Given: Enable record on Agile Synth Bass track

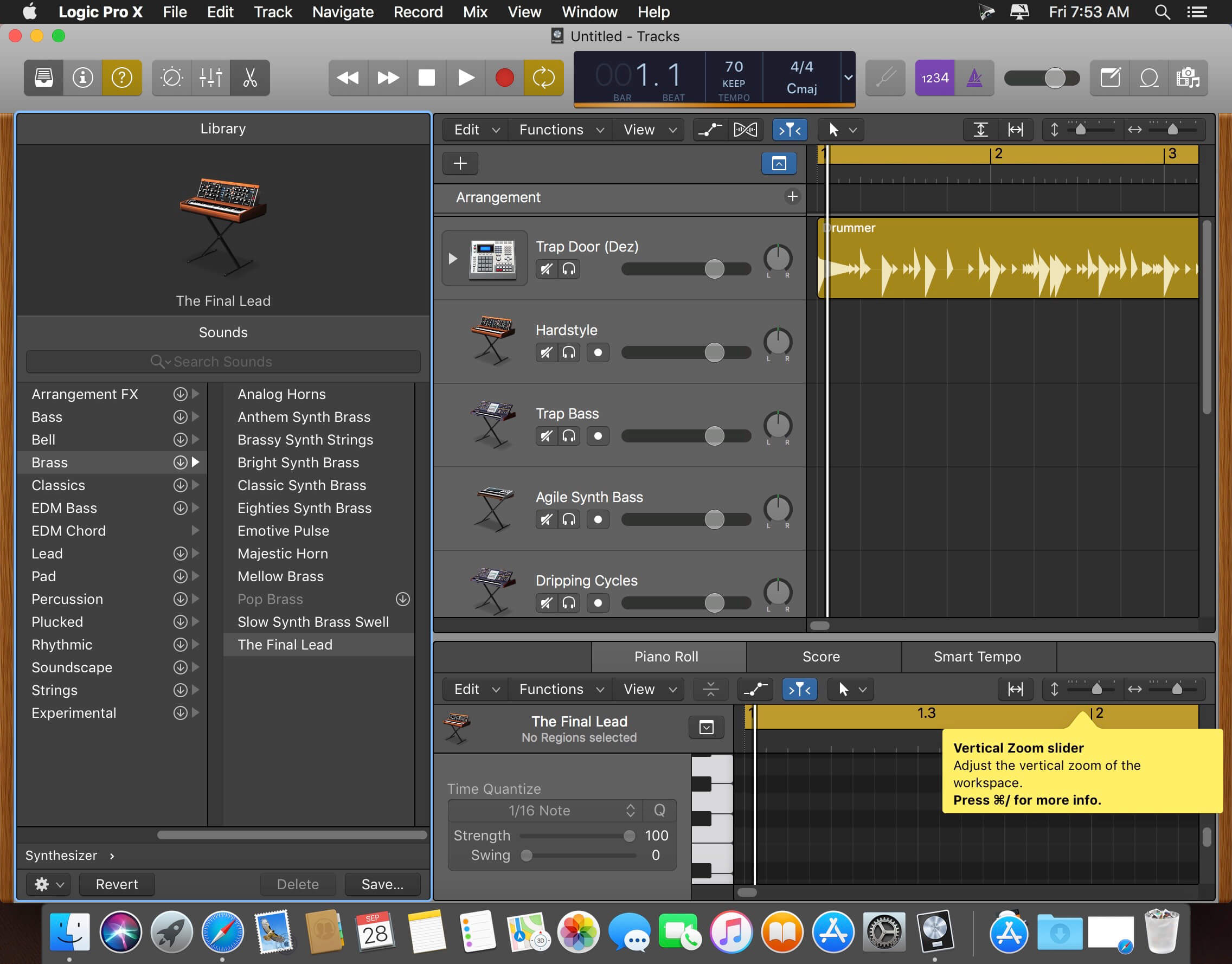Looking at the screenshot, I should pyautogui.click(x=598, y=520).
